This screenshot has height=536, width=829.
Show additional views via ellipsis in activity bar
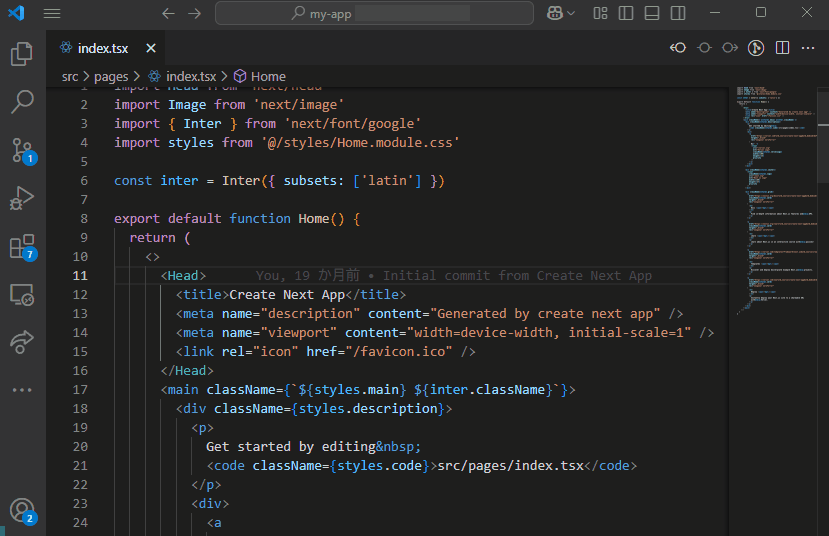[22, 390]
